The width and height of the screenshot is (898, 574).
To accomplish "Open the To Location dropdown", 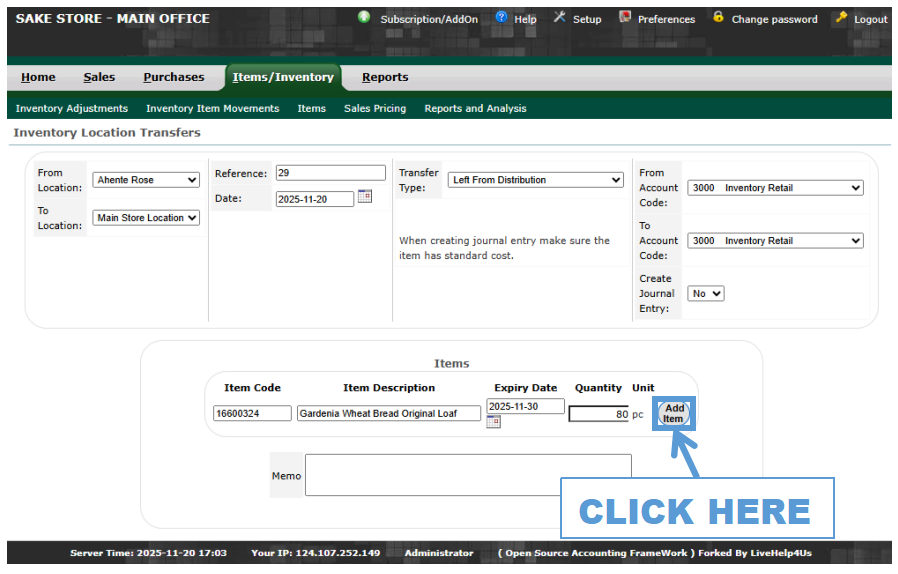I will pos(147,218).
